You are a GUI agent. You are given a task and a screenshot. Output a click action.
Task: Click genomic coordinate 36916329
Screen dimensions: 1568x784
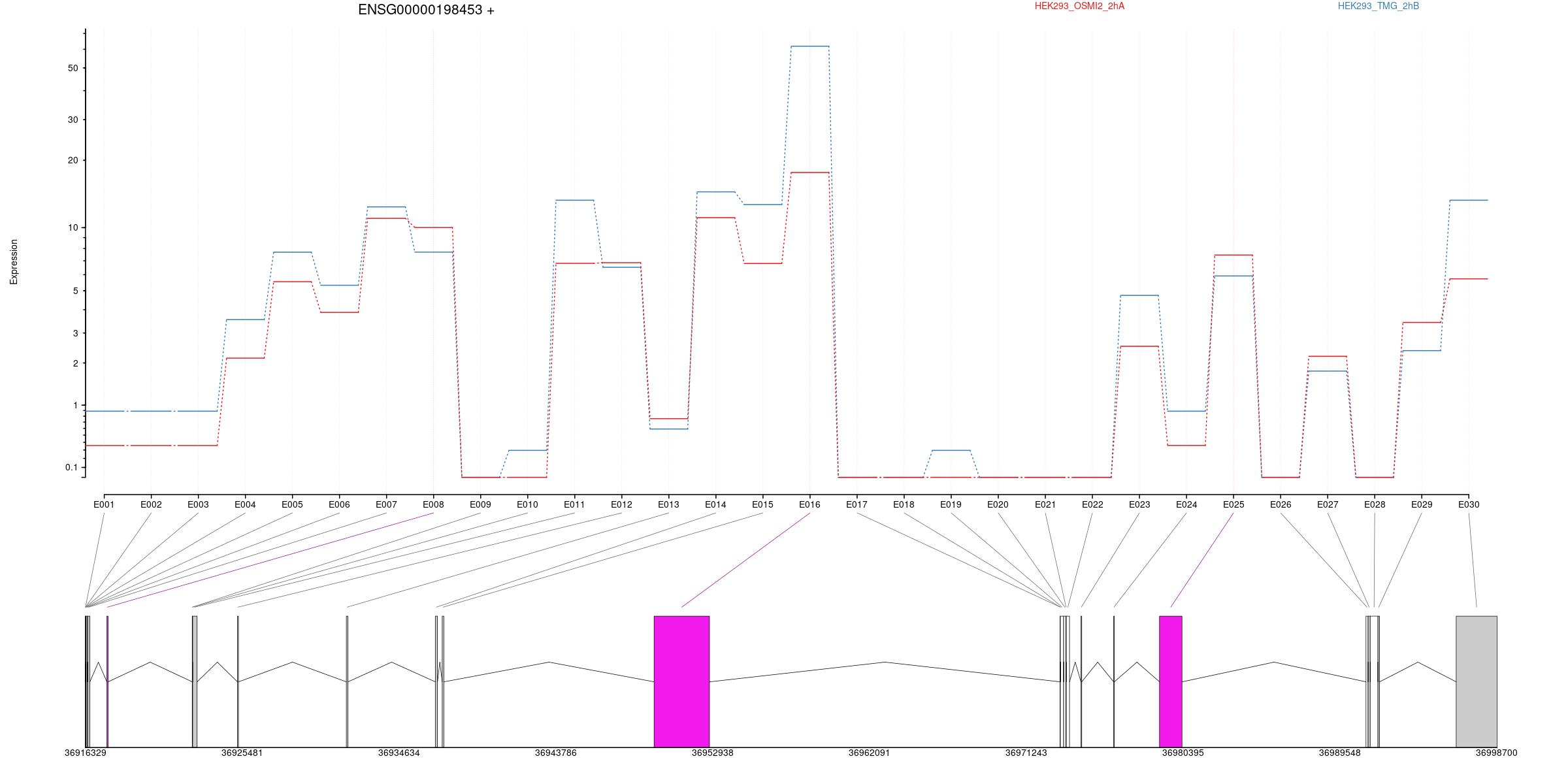pos(86,753)
